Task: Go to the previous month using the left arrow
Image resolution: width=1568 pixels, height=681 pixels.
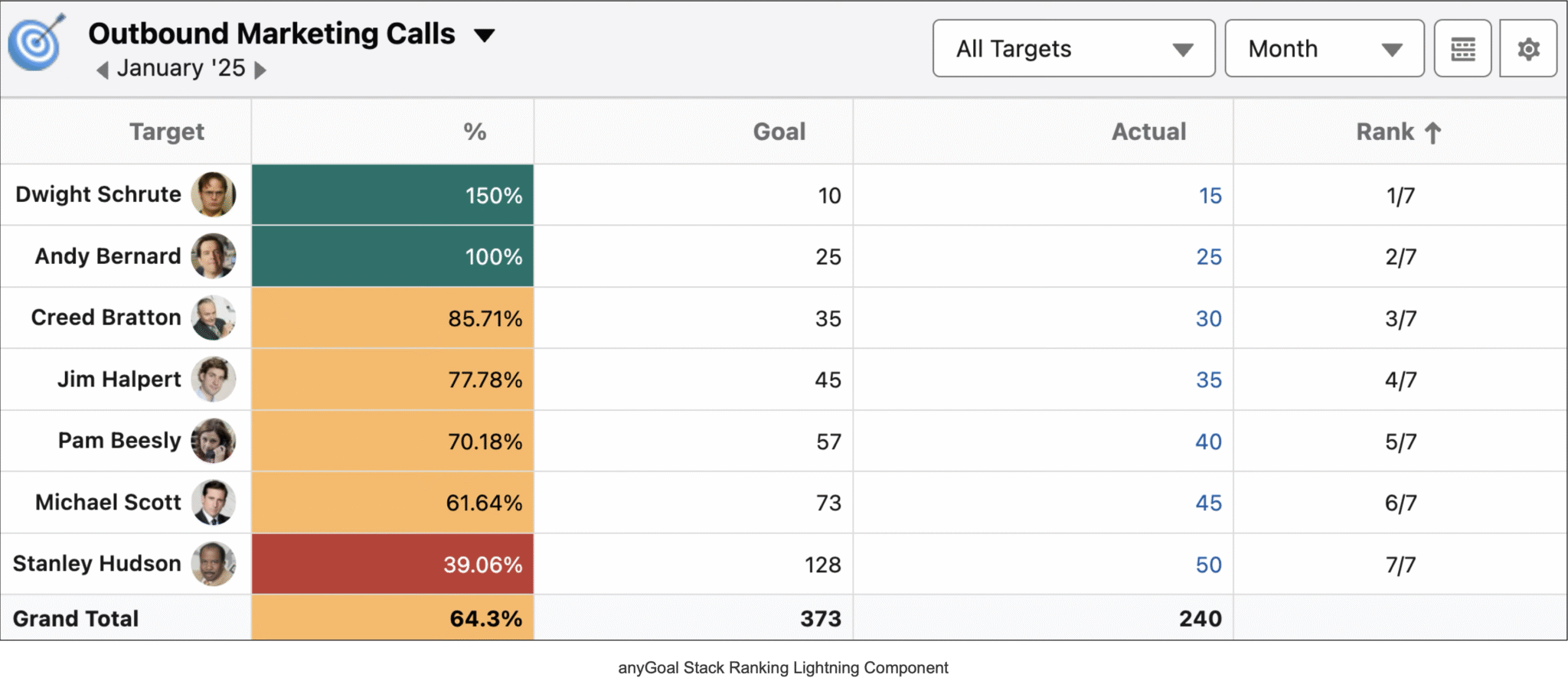Action: point(103,69)
